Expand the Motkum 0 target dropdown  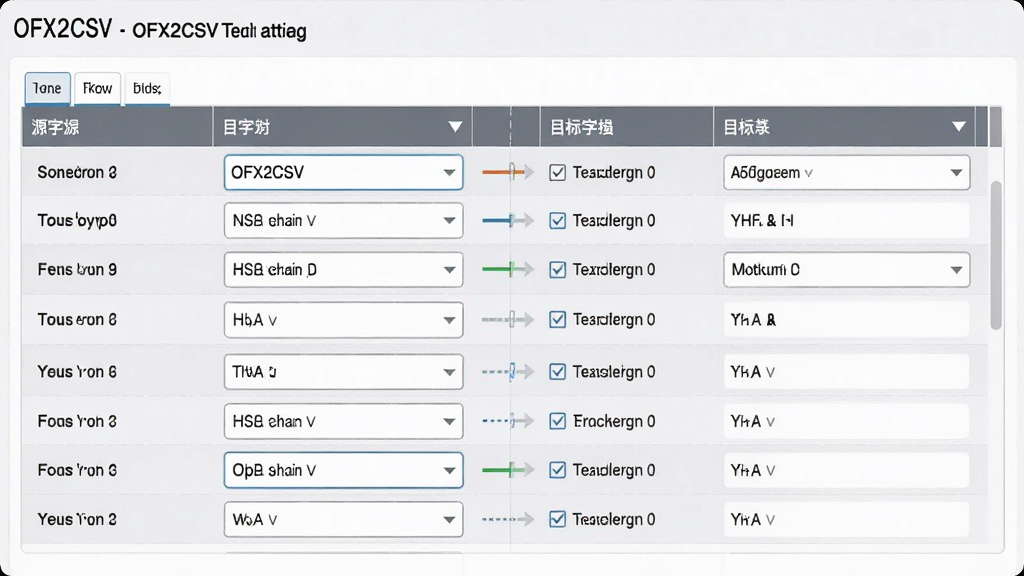pyautogui.click(x=846, y=269)
